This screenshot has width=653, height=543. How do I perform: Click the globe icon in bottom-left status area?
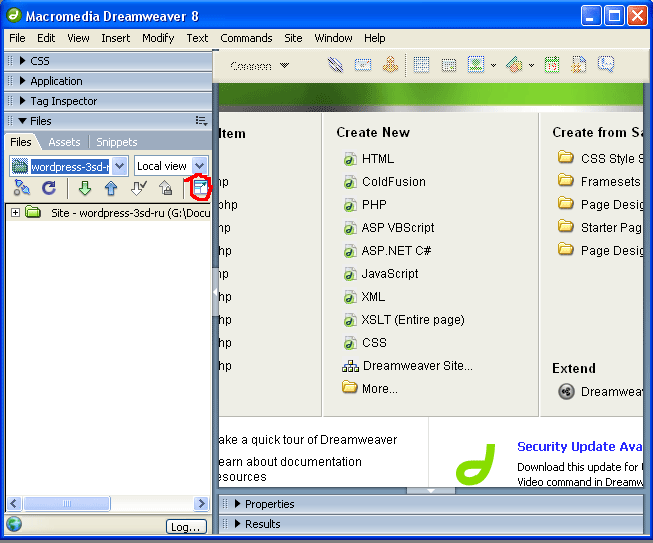(14, 524)
